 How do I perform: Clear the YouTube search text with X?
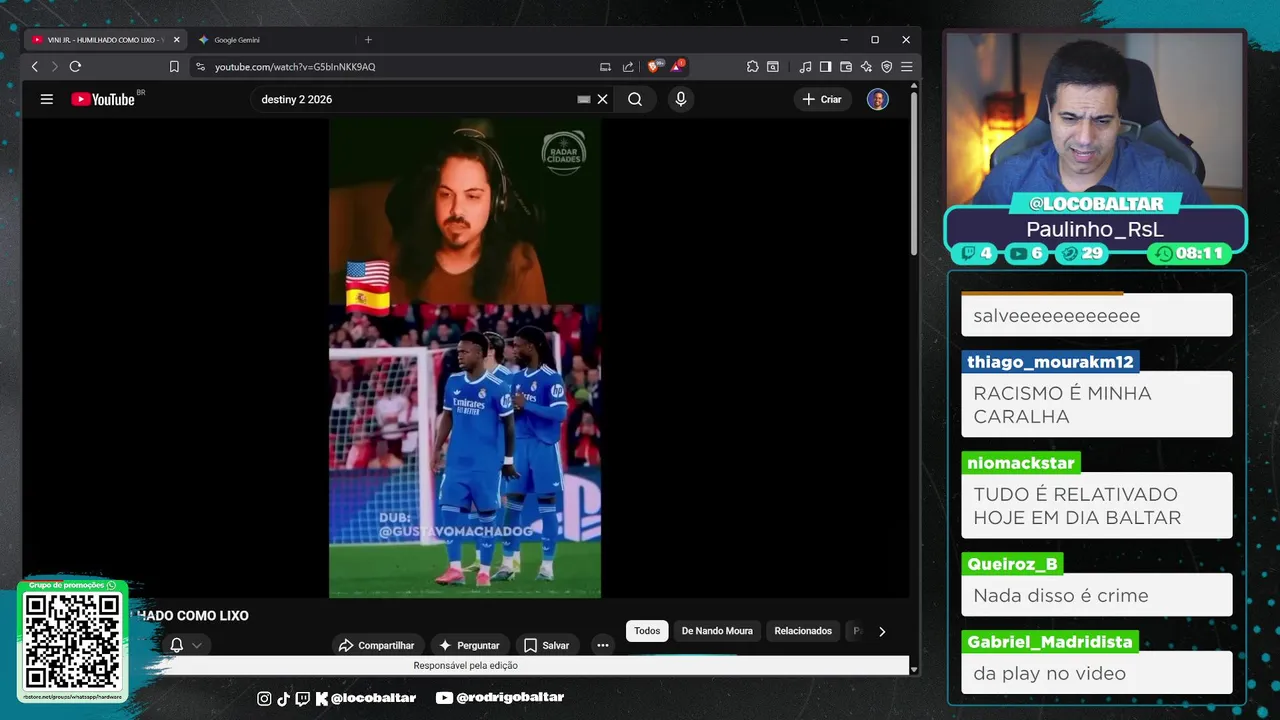point(603,99)
